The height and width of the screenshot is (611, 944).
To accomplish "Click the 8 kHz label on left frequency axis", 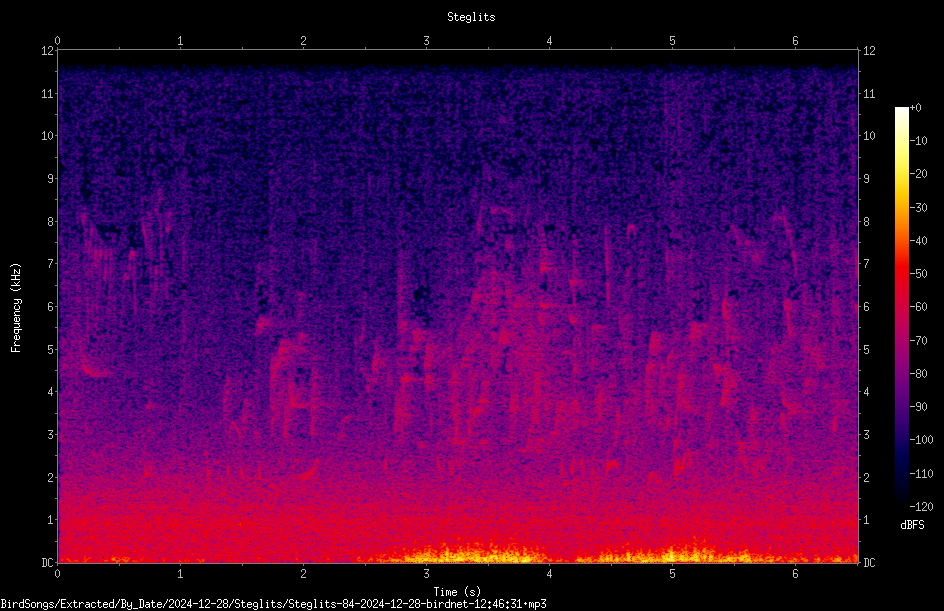I will coord(51,222).
